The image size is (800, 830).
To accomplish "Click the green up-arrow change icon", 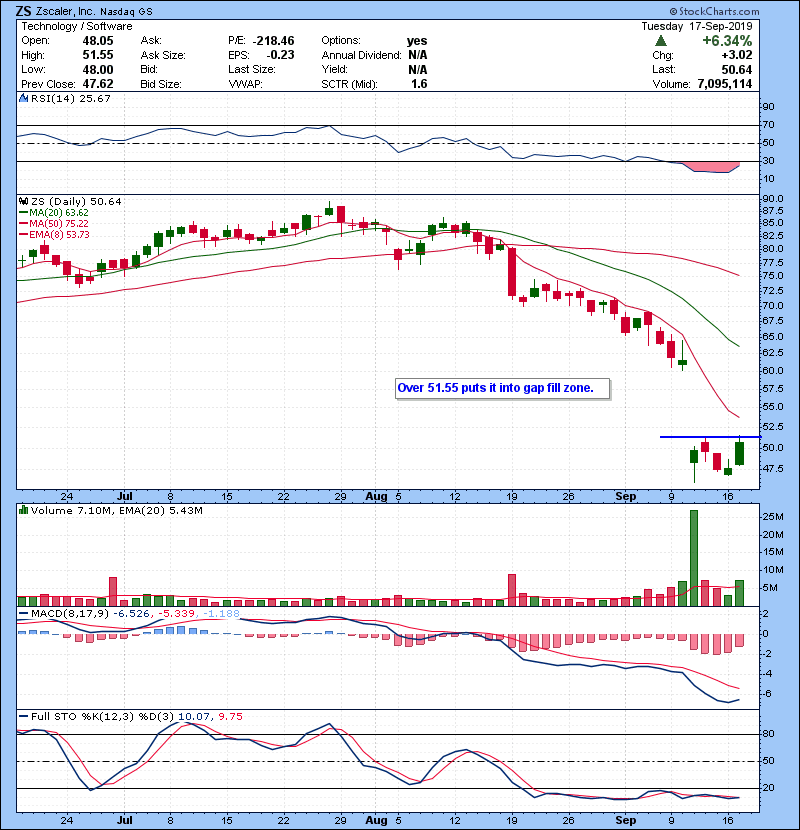I will [660, 41].
